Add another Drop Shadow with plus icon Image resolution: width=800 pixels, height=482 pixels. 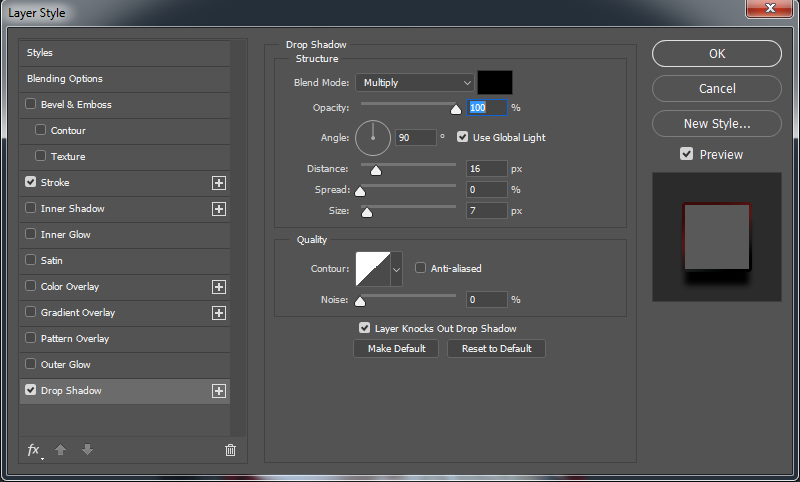pyautogui.click(x=219, y=391)
